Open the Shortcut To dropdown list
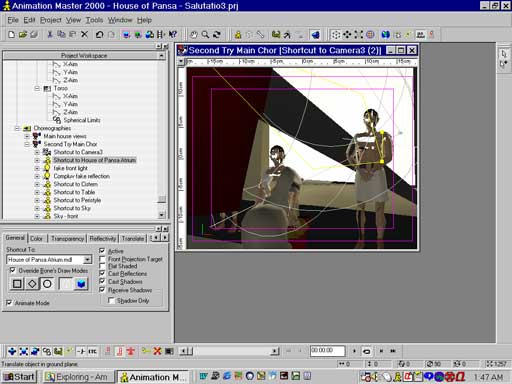Image resolution: width=512 pixels, height=384 pixels. point(87,259)
